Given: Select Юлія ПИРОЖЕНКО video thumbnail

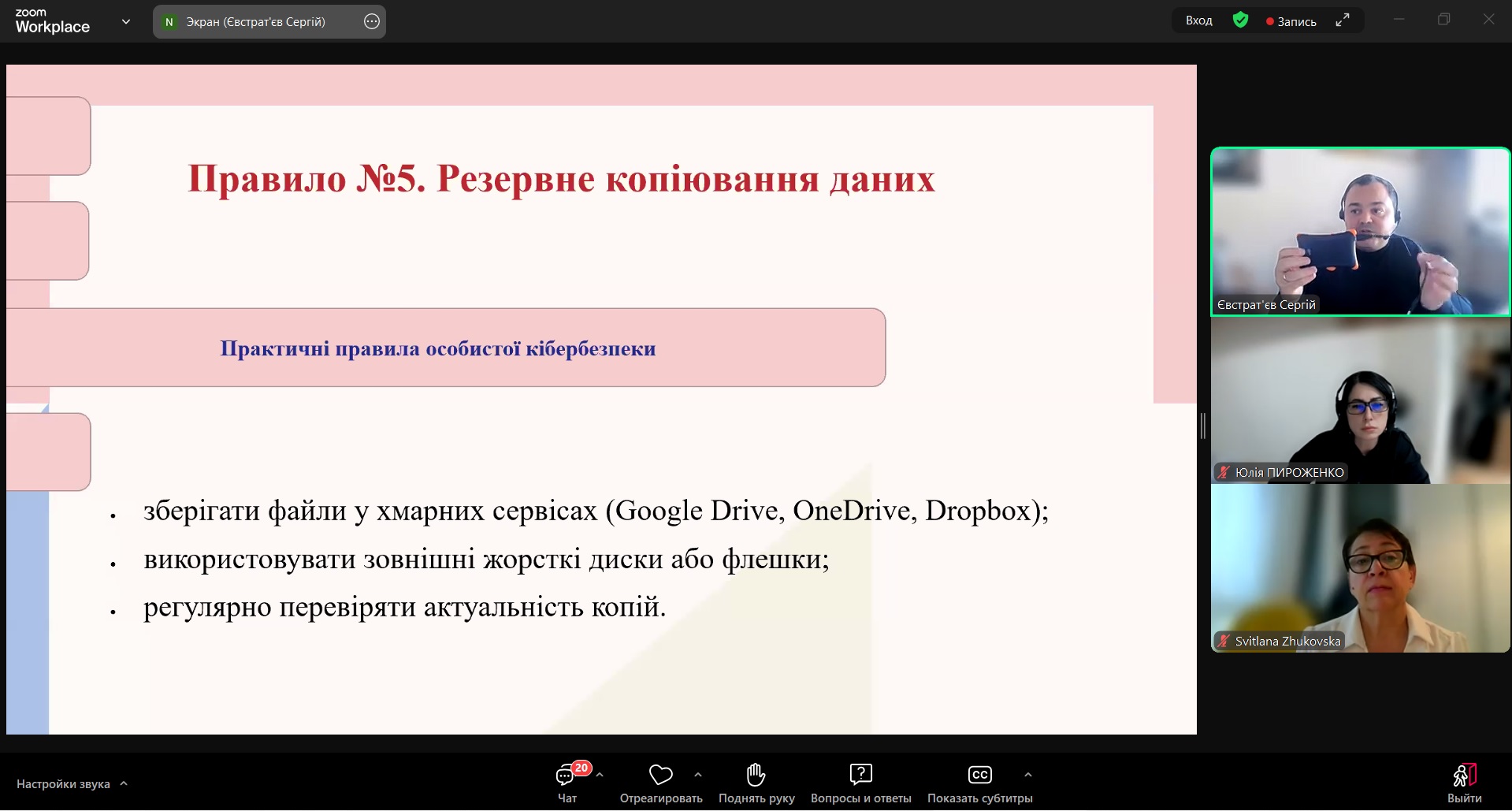Looking at the screenshot, I should 1360,400.
